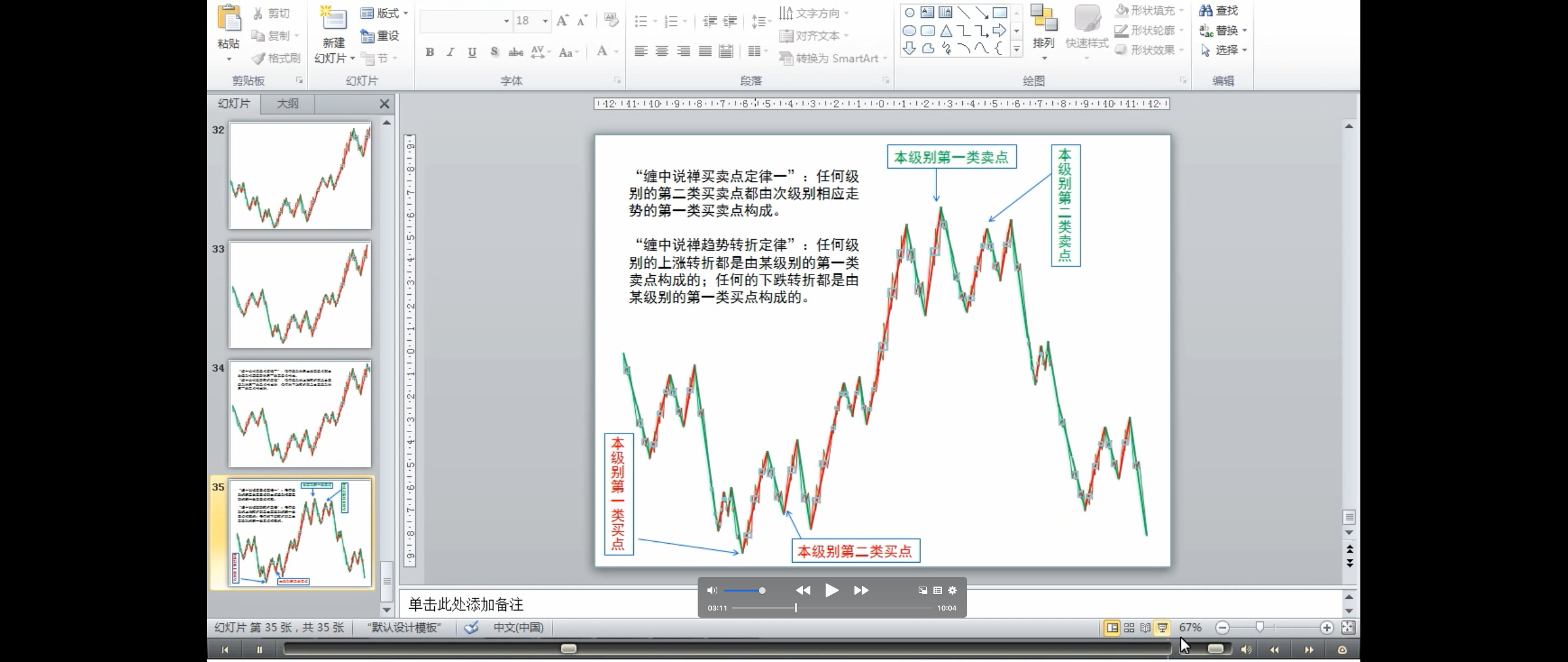Select slide 34 thumbnail
The height and width of the screenshot is (662, 1568).
coord(300,414)
